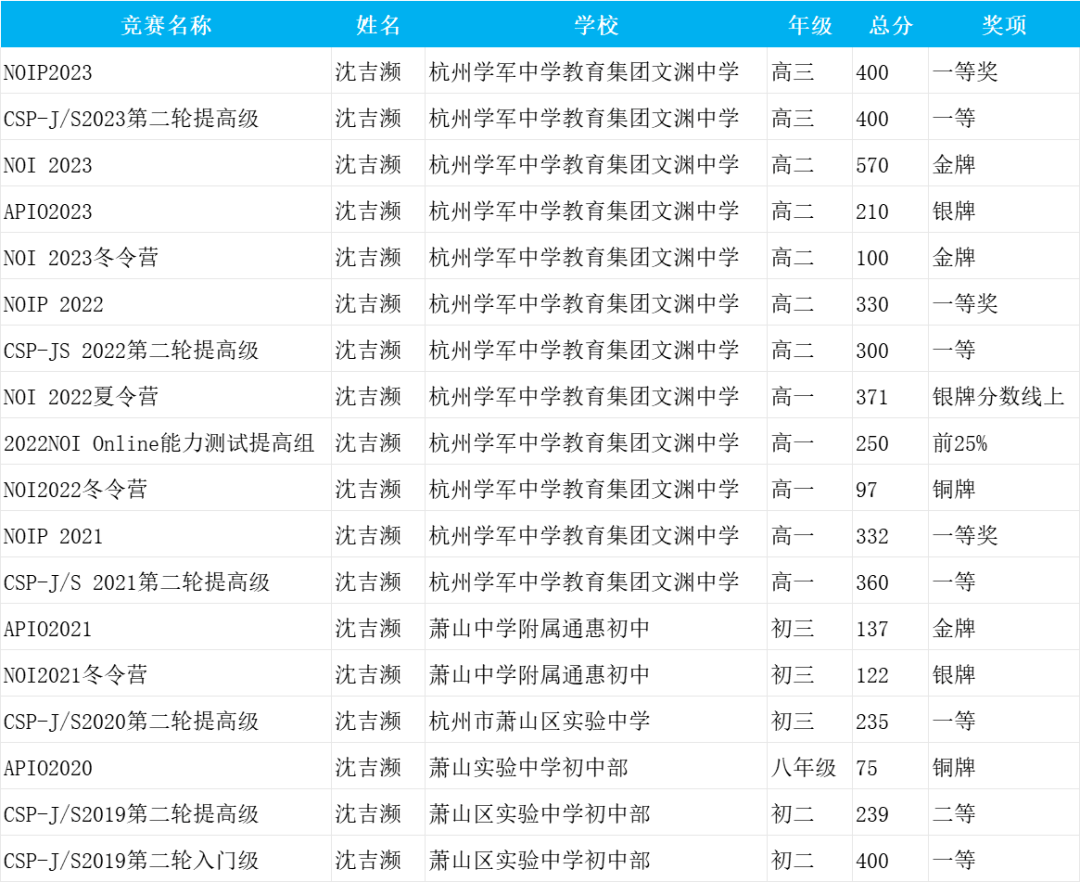Image resolution: width=1080 pixels, height=882 pixels.
Task: Select the APIO2023 competition cell
Action: (48, 211)
